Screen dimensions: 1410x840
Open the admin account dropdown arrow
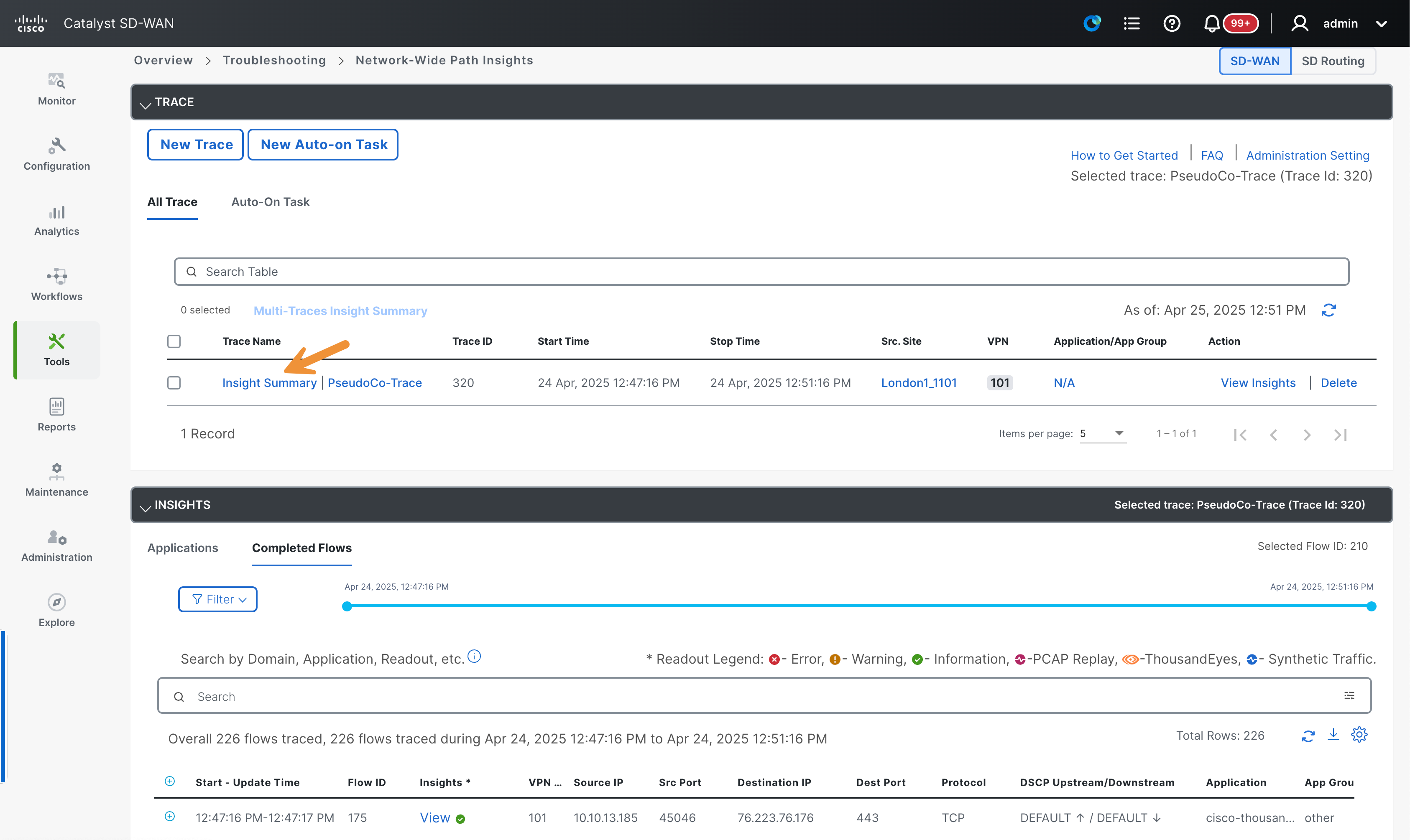[x=1382, y=24]
